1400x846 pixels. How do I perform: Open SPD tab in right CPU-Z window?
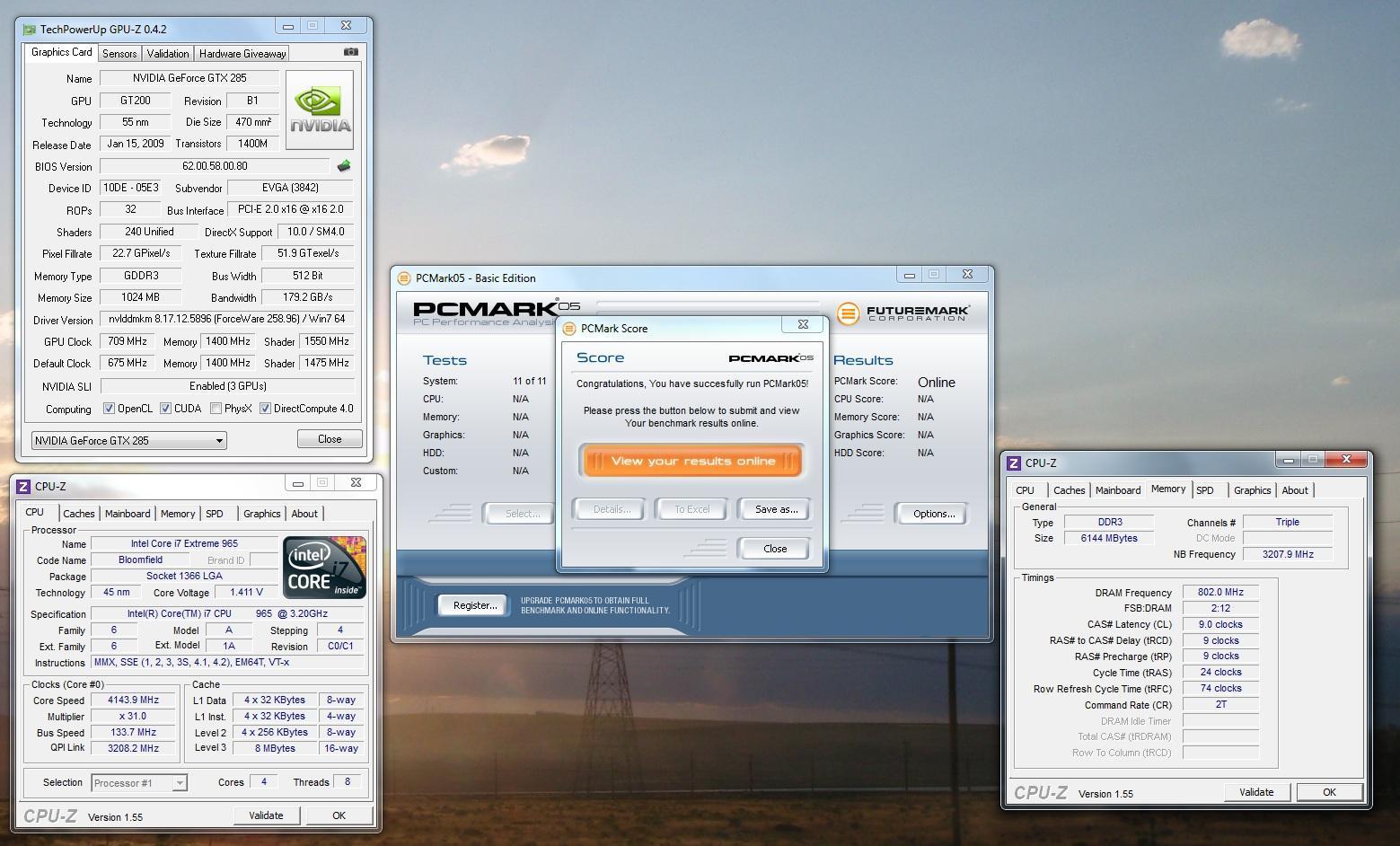(x=1205, y=490)
